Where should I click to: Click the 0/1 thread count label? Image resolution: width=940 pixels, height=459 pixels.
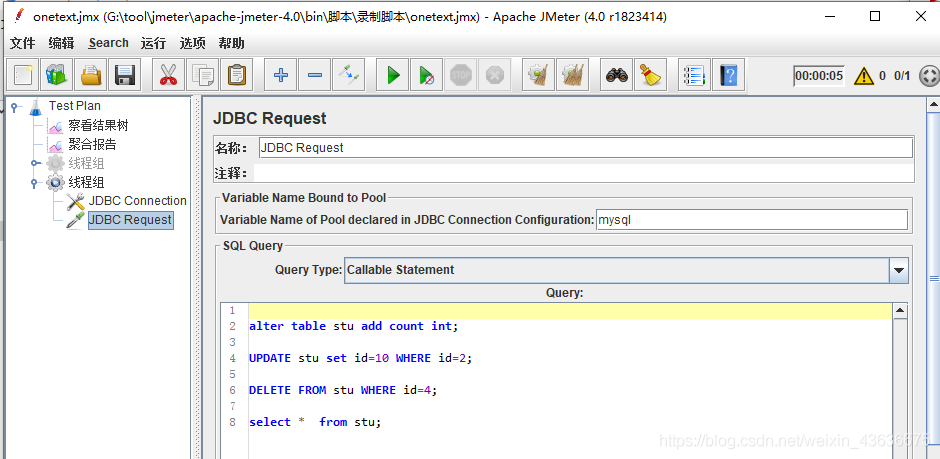tap(902, 76)
